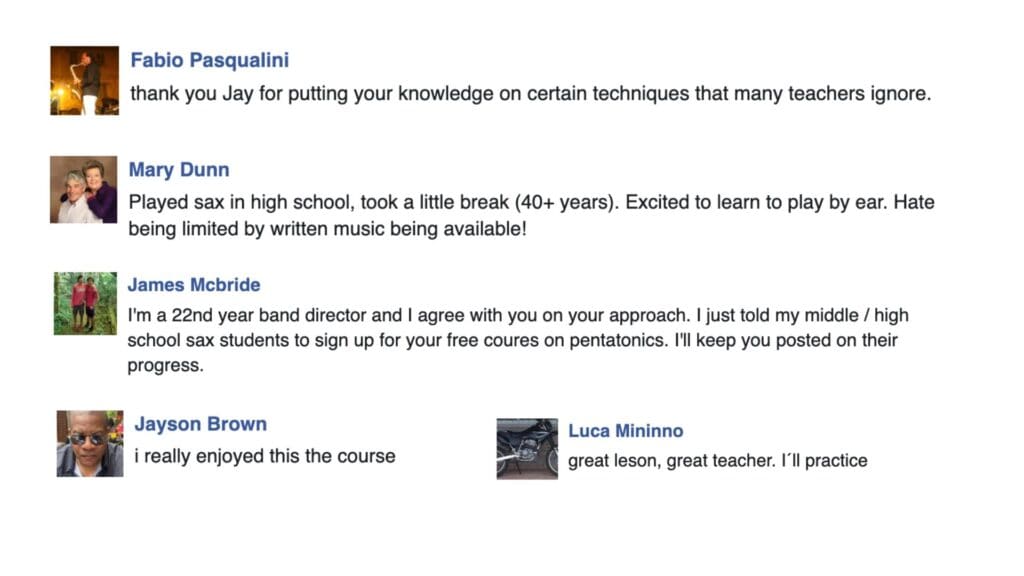1024x576 pixels.
Task: Click the word 'progress.' in James's comment
Action: [165, 366]
